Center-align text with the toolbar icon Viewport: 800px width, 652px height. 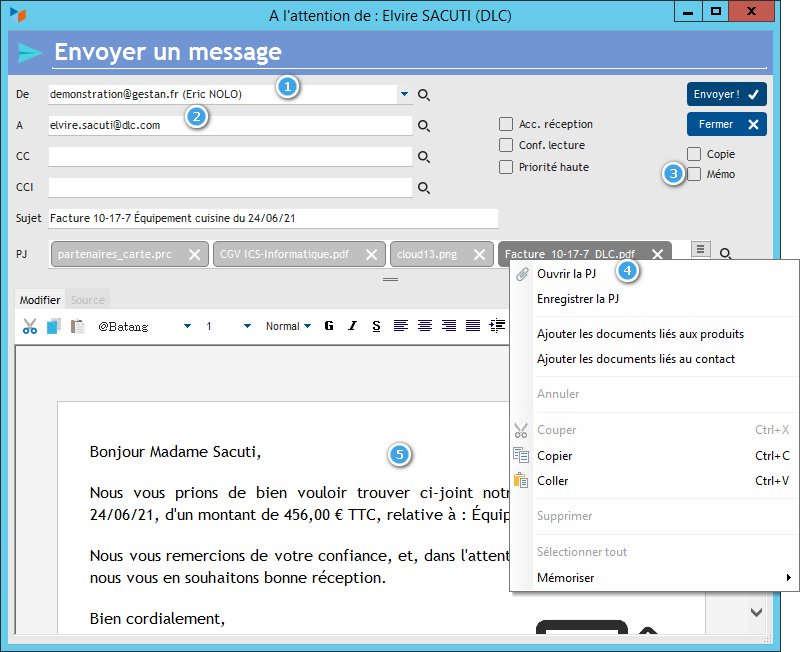point(424,326)
